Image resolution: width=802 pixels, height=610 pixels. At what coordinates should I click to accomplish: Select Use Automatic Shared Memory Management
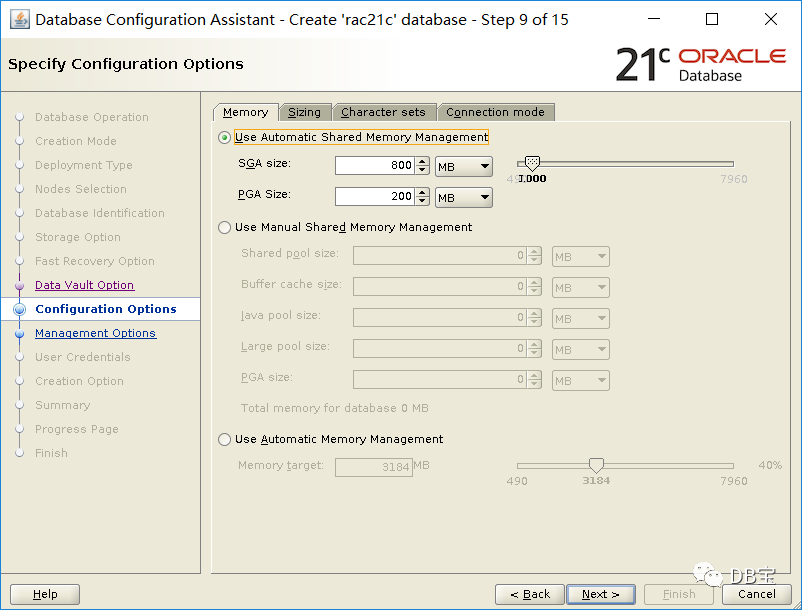pos(224,138)
